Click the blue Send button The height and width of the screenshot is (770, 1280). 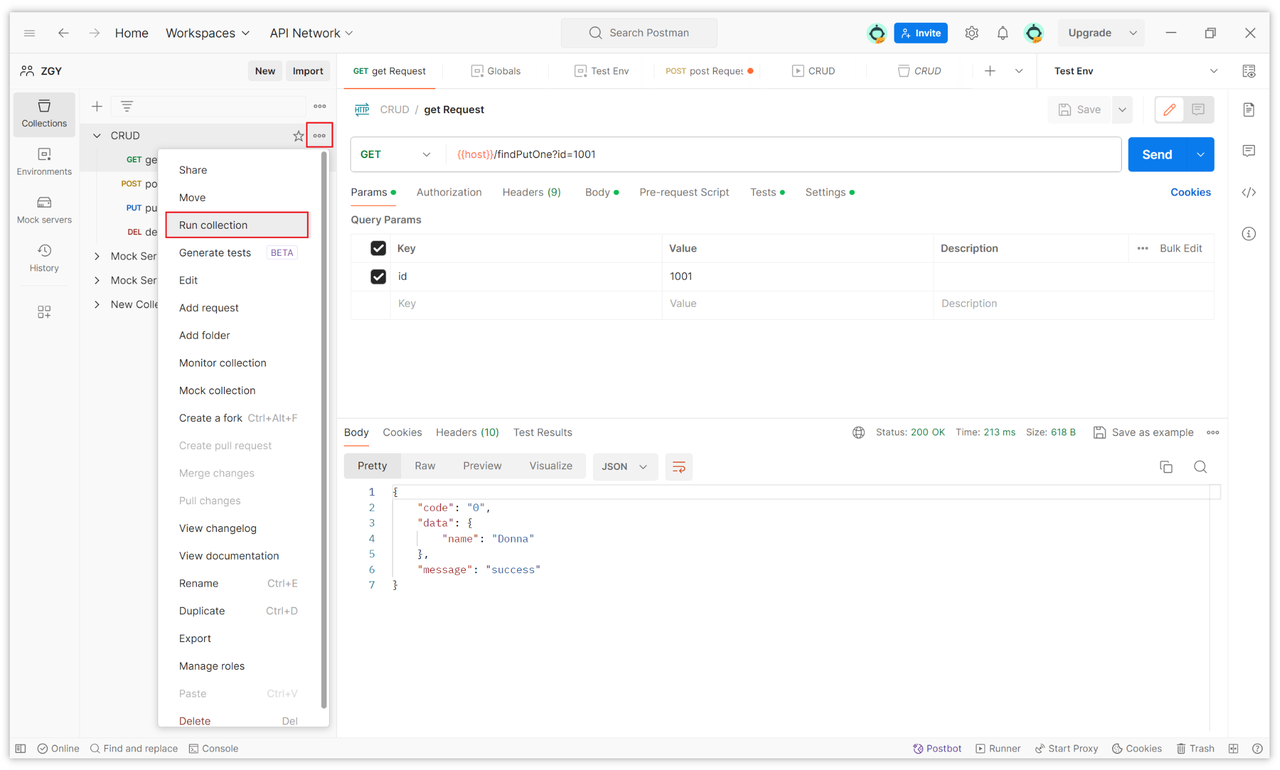pyautogui.click(x=1157, y=155)
